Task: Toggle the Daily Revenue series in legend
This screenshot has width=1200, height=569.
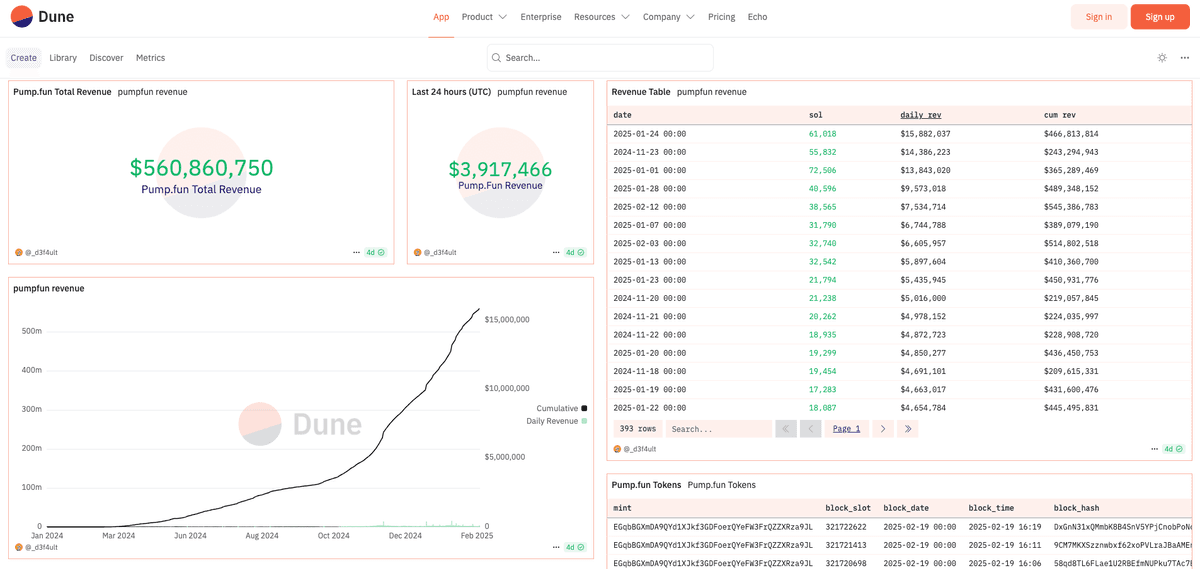Action: 555,421
